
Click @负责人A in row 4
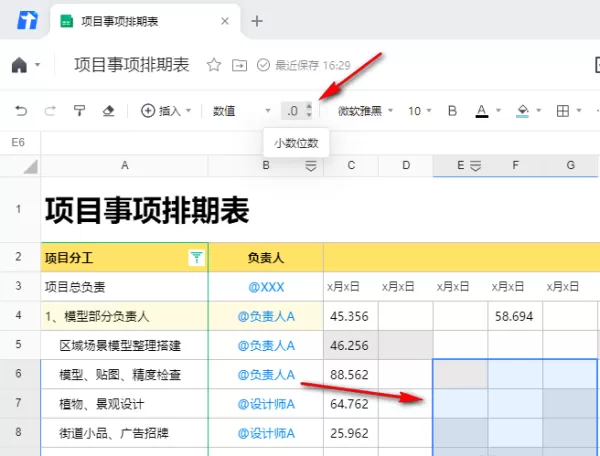(266, 316)
